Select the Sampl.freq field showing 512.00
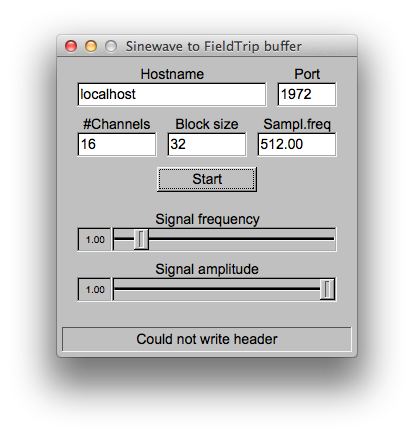414x436 pixels. (297, 144)
